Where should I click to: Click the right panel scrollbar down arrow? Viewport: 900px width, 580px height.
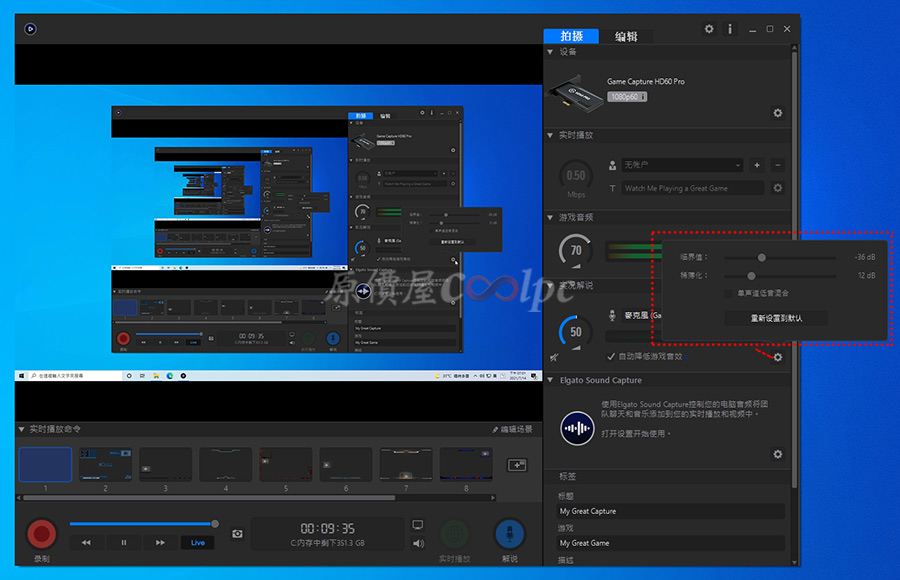pyautogui.click(x=794, y=562)
